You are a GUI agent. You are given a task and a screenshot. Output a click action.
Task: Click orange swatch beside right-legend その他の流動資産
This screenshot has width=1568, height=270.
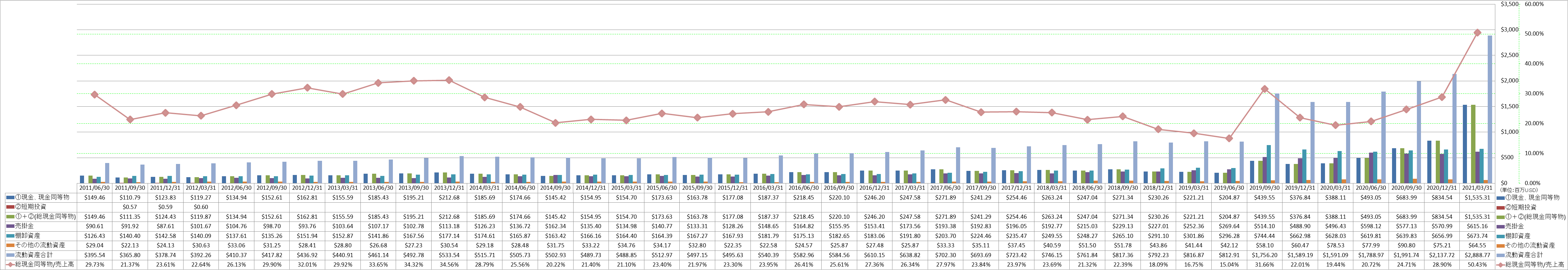[x=1501, y=245]
